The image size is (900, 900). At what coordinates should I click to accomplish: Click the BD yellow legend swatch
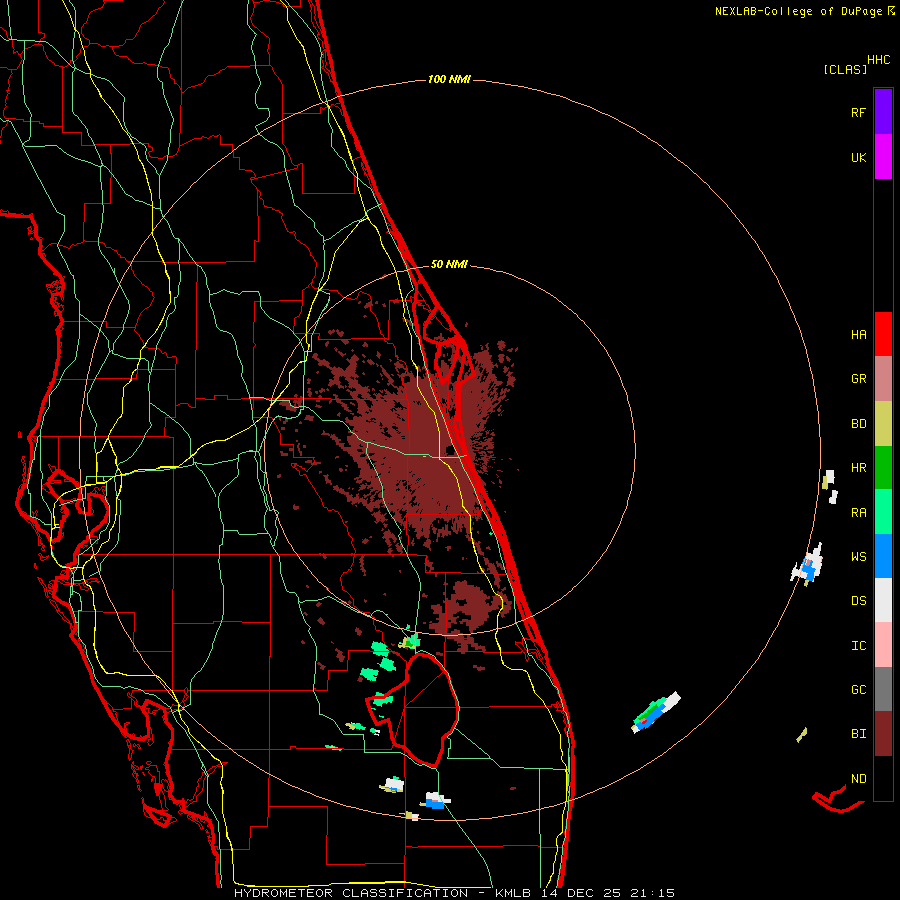click(x=883, y=424)
